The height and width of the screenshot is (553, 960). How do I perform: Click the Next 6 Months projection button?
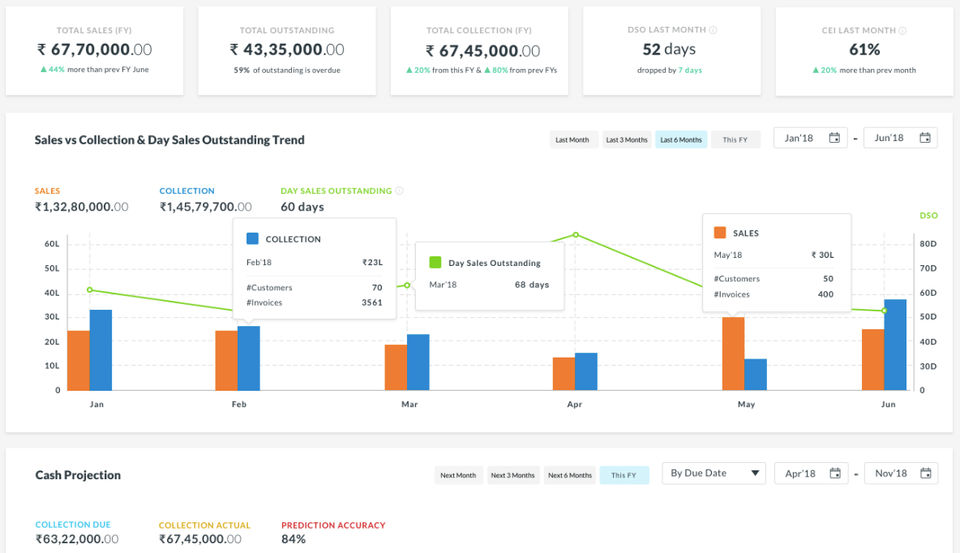pos(569,475)
